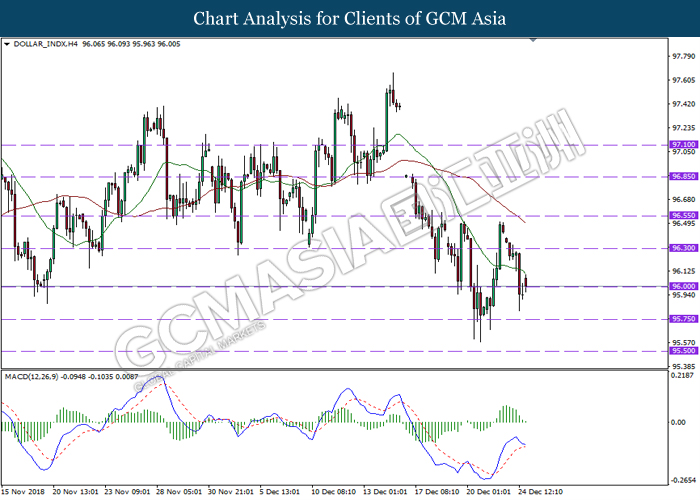Click the 30 Nov 21:01 time label

pyautogui.click(x=231, y=492)
